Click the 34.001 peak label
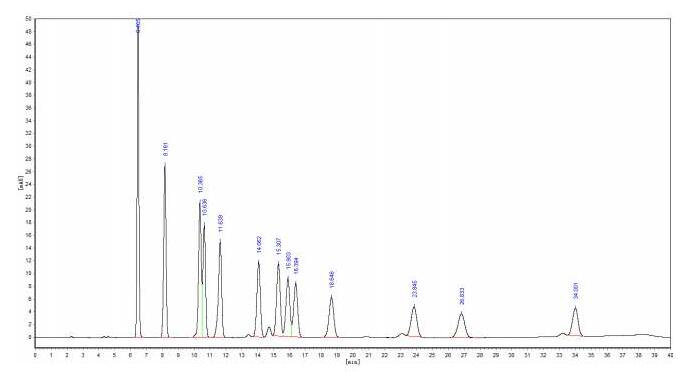This screenshot has height=372, width=698. tap(576, 291)
